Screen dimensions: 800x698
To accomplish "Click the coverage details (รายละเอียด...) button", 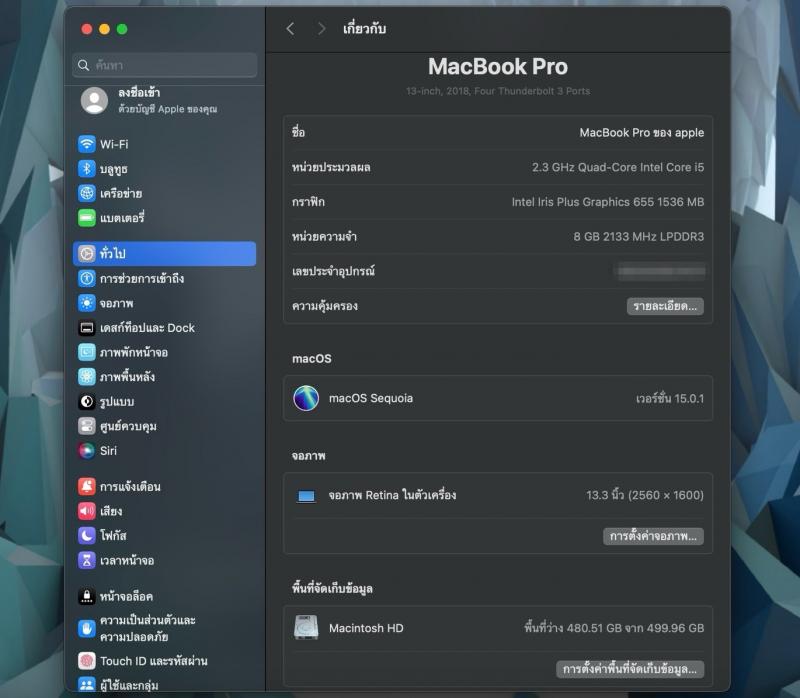I will [665, 306].
